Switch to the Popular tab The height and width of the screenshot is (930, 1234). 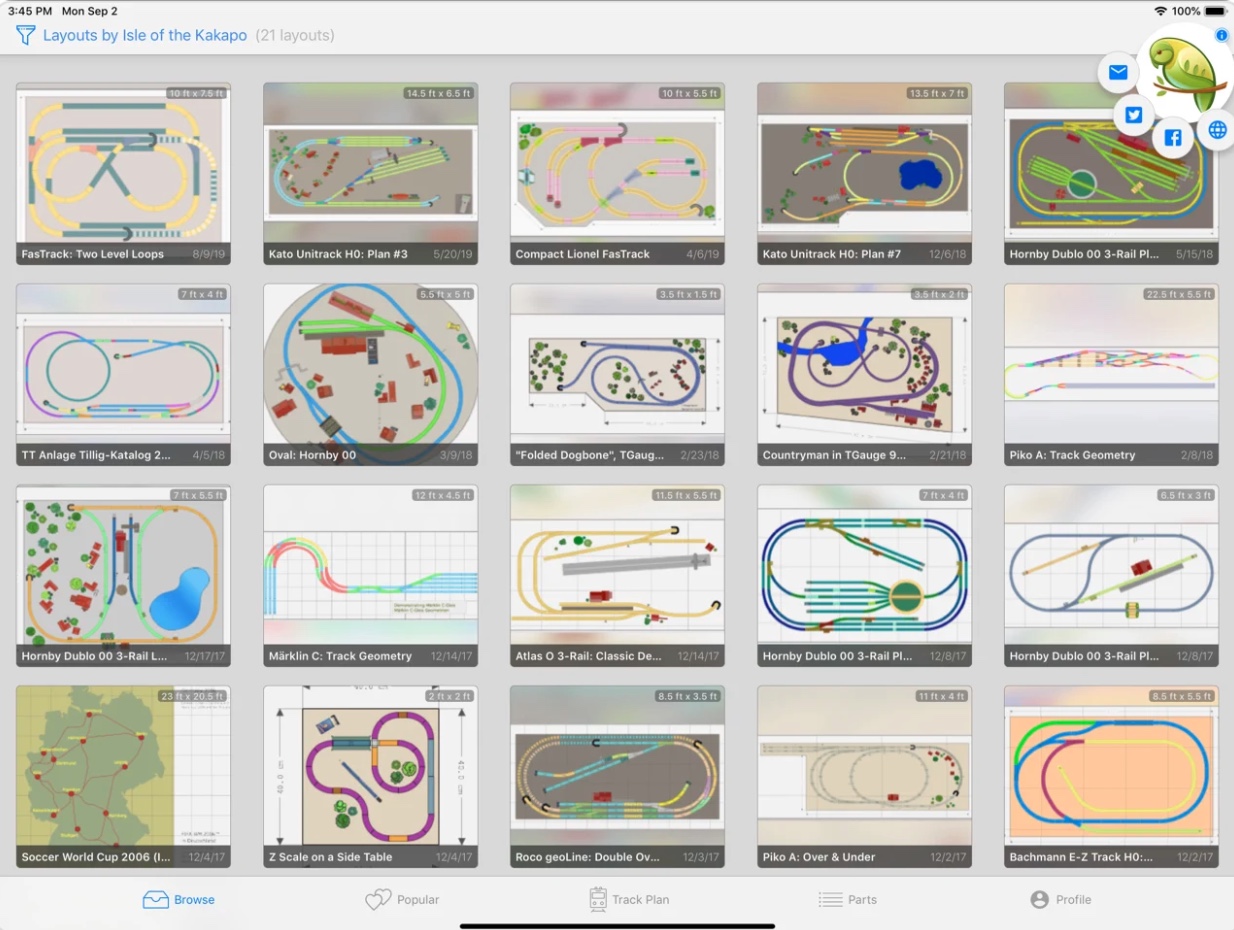click(x=402, y=900)
